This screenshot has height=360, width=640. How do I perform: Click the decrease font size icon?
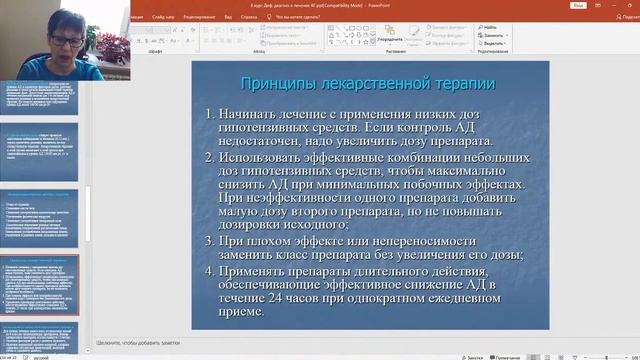pos(182,30)
